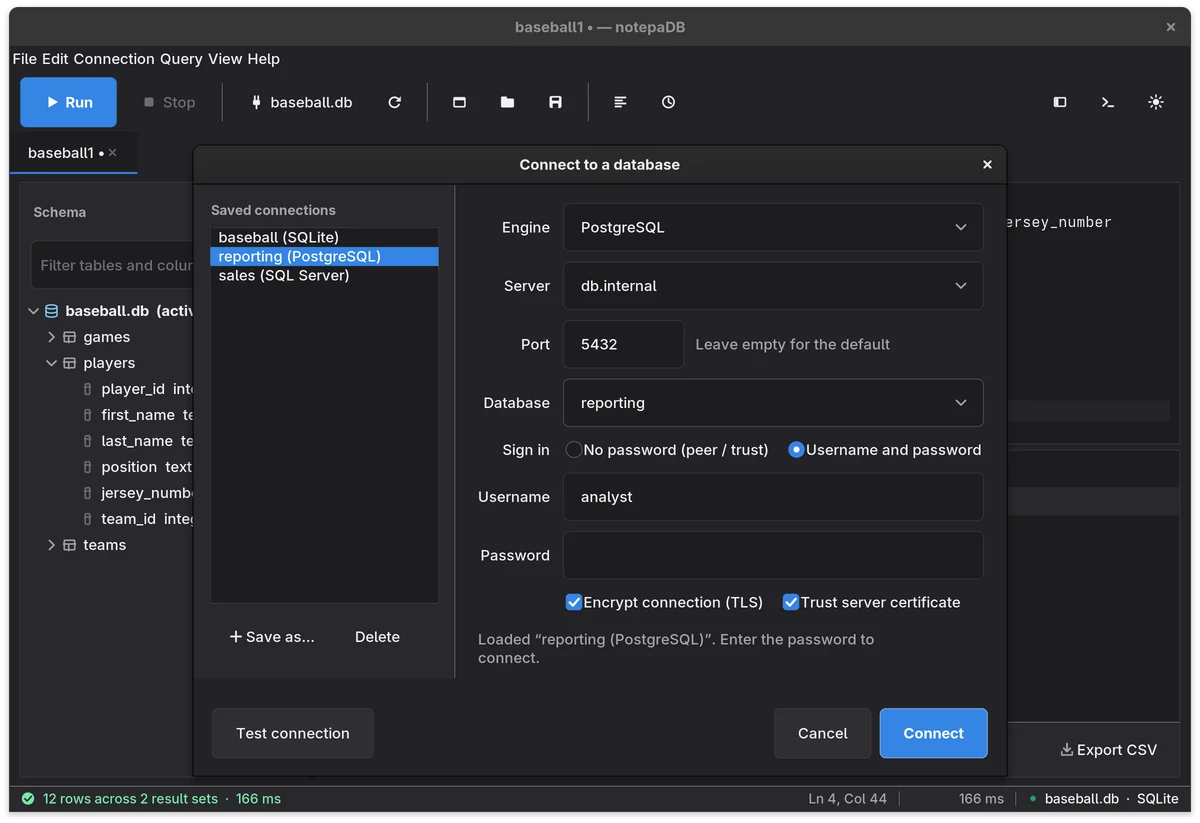Viewport: 1200px width, 823px height.
Task: Click the Test connection button
Action: 293,733
